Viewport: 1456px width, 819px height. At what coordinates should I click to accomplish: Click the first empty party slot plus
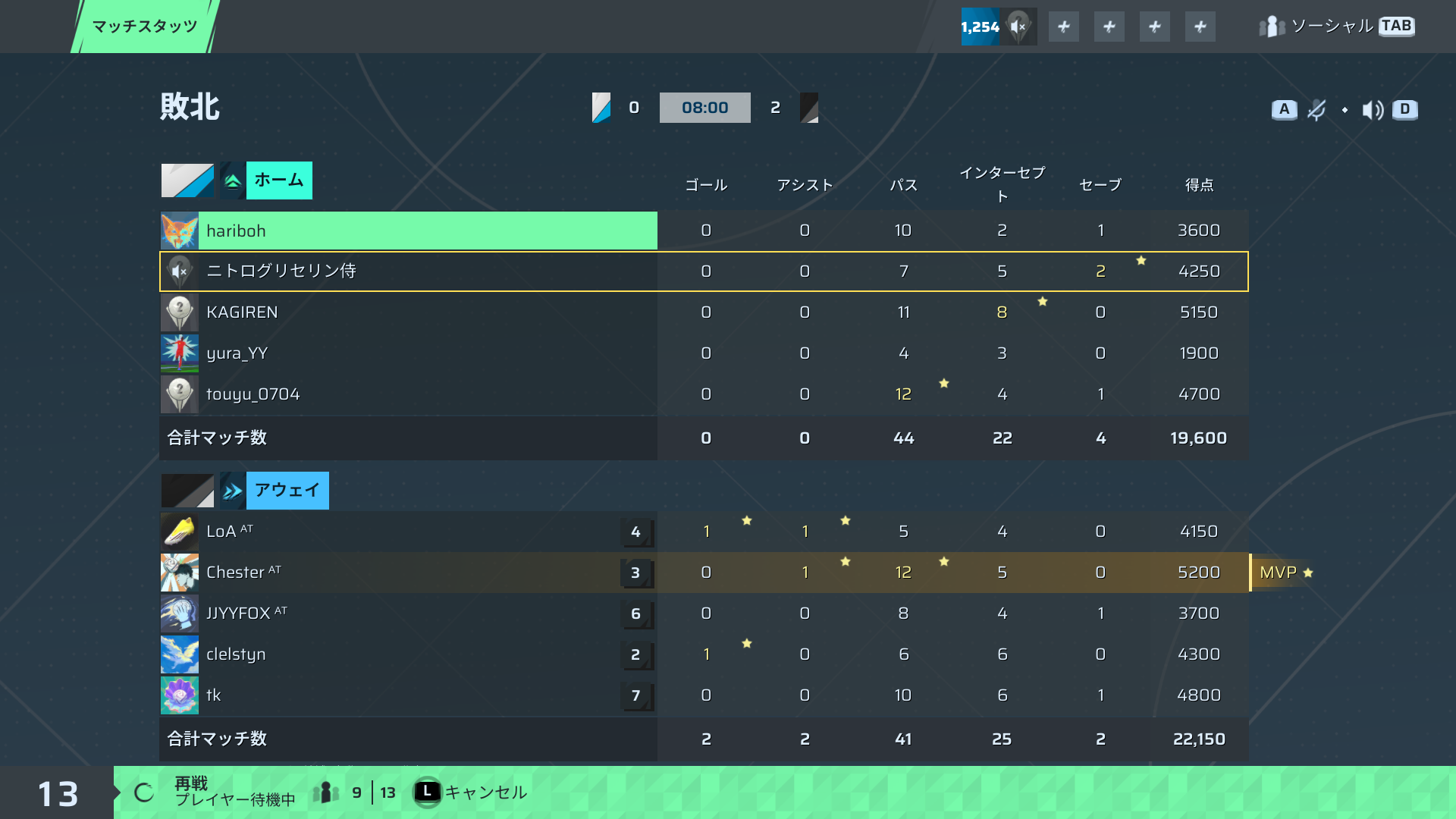click(1064, 27)
